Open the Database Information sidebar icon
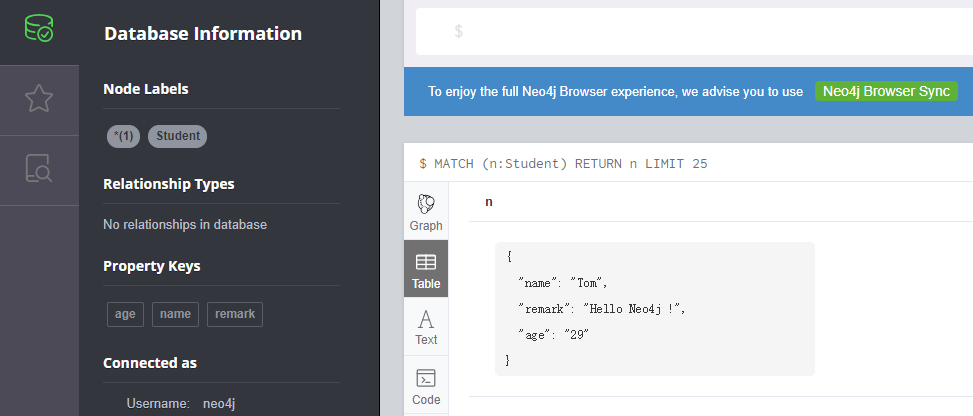Image resolution: width=973 pixels, height=416 pixels. click(x=39, y=32)
